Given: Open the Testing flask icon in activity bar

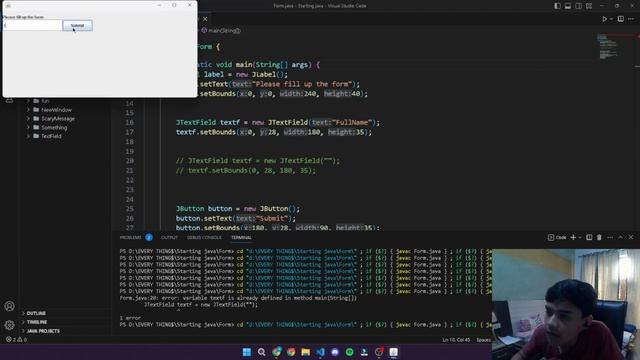Looking at the screenshot, I should tap(9, 100).
